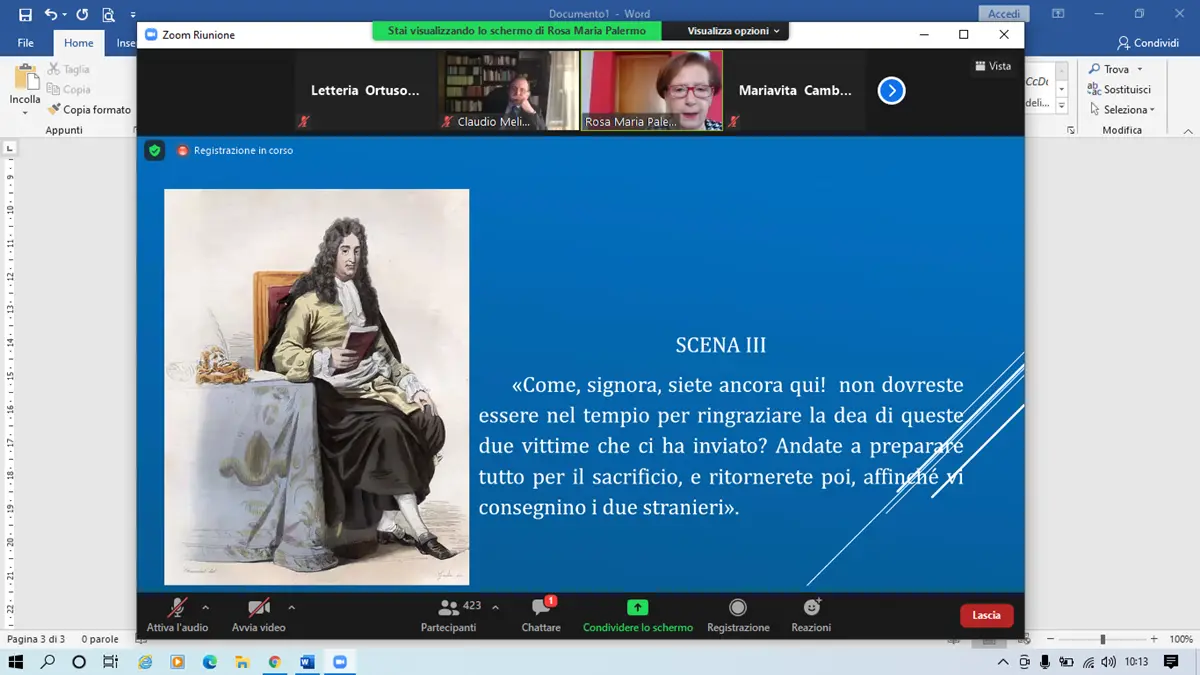
Task: Open the Visualizza opzioni dropdown
Action: tap(733, 31)
